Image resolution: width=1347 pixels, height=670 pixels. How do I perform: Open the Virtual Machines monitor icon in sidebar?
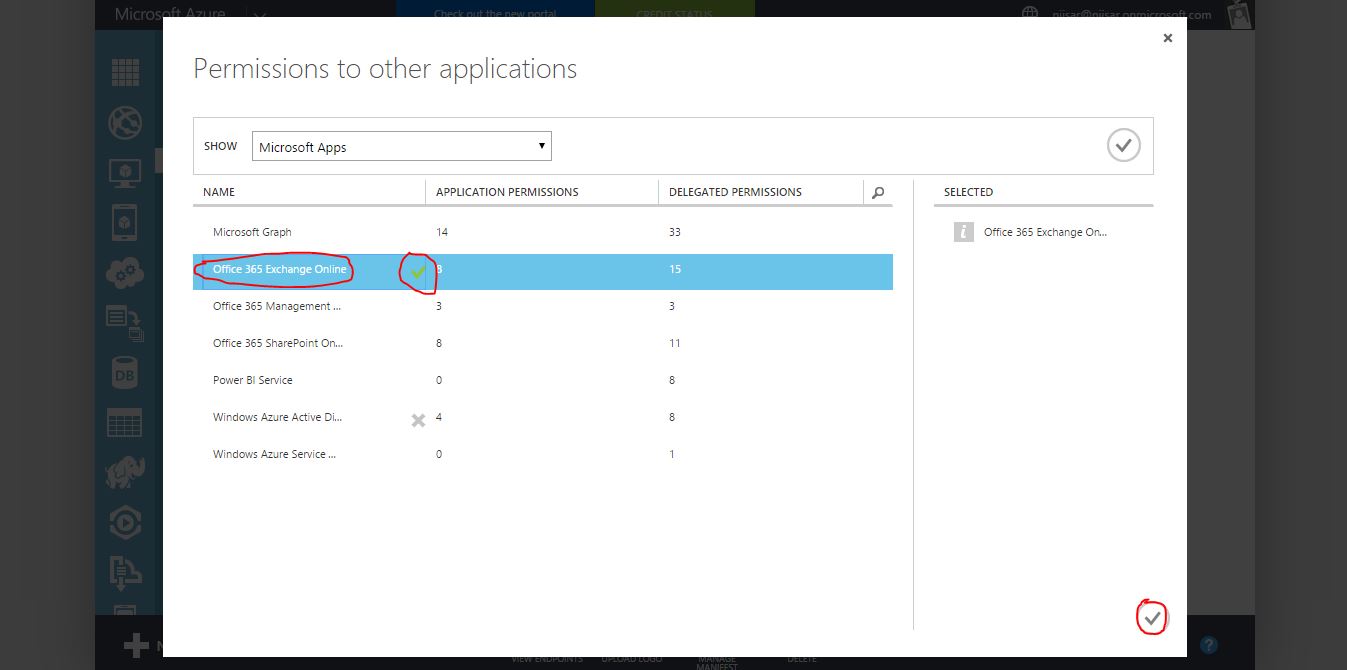tap(125, 173)
